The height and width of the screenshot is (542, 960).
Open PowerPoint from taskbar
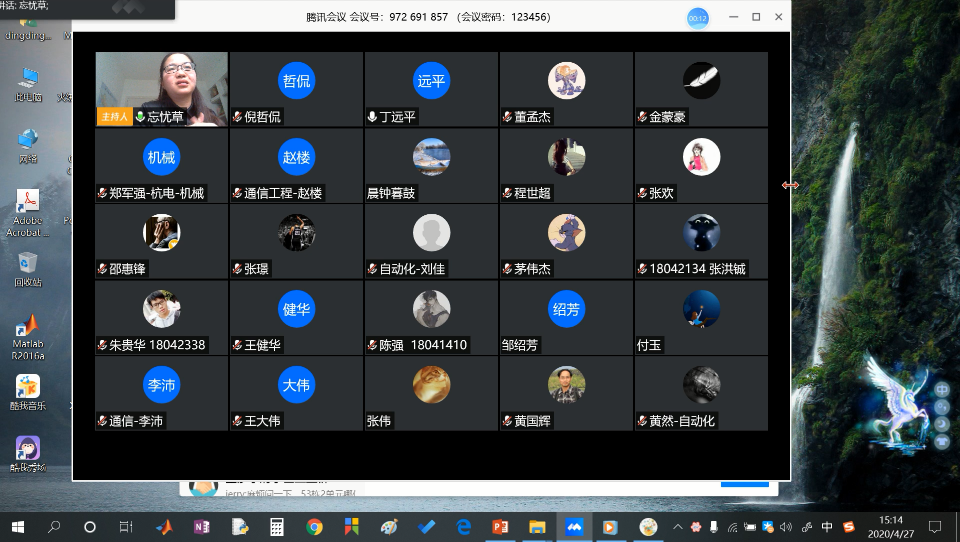point(500,527)
